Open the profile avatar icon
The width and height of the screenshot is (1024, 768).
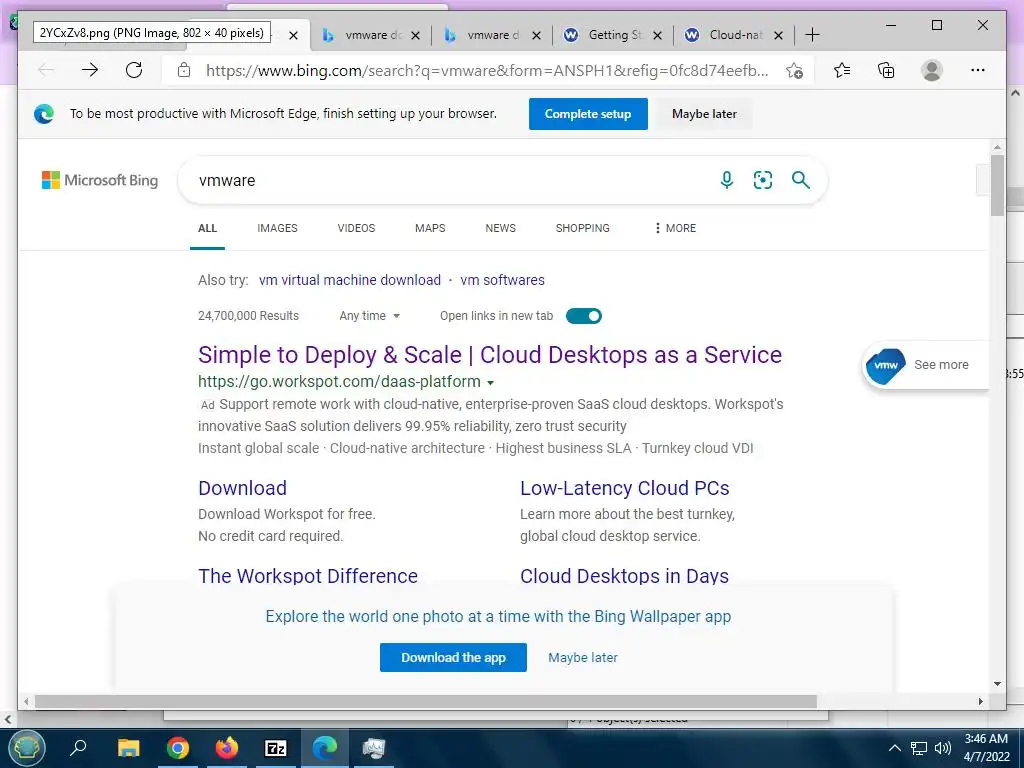click(x=932, y=70)
